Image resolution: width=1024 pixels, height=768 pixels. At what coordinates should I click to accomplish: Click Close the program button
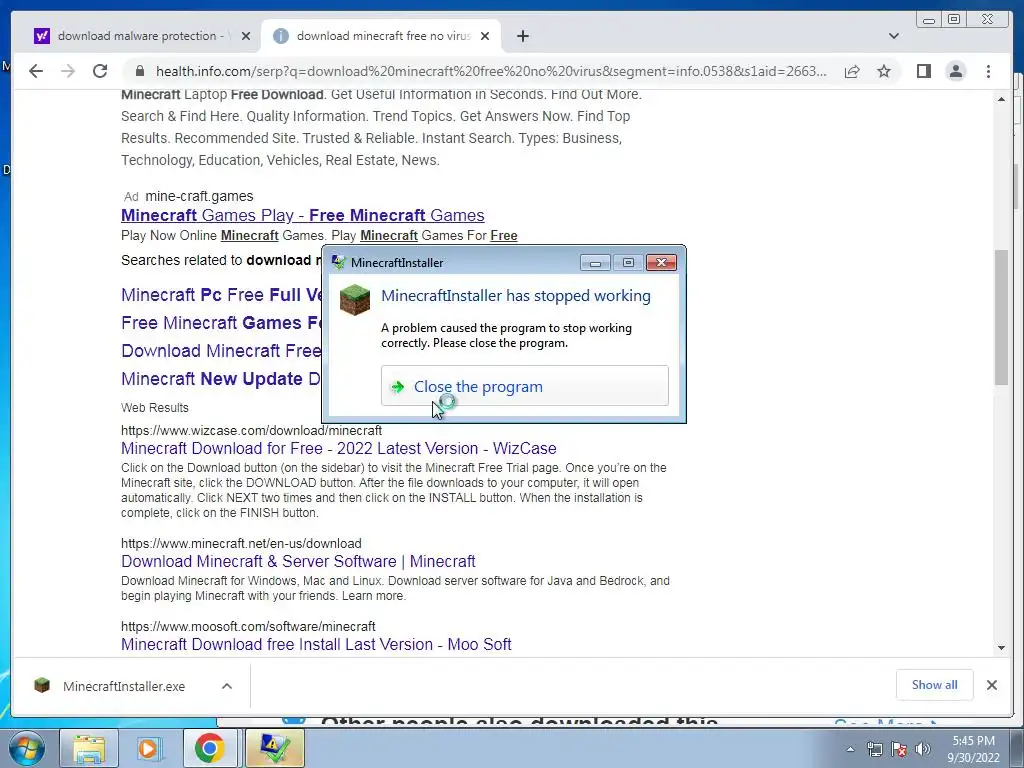(x=524, y=386)
